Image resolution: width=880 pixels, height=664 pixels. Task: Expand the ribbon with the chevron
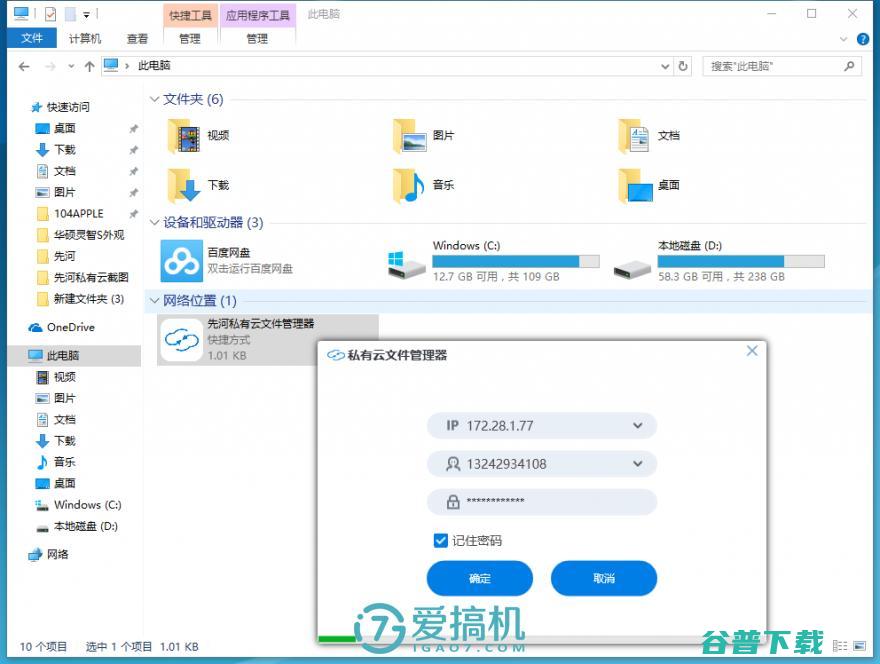pos(843,39)
